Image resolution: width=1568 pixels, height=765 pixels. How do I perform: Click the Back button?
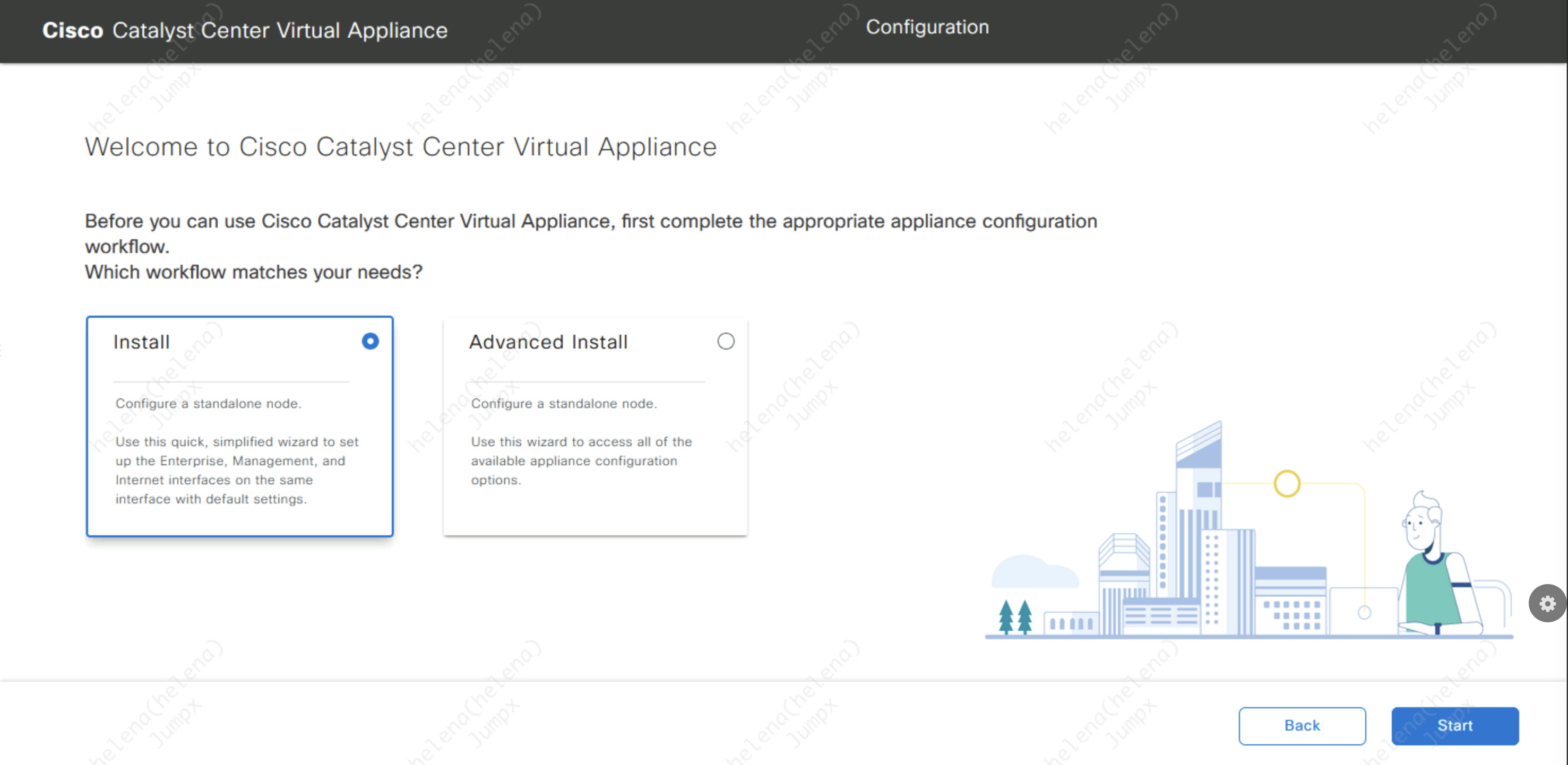1302,725
